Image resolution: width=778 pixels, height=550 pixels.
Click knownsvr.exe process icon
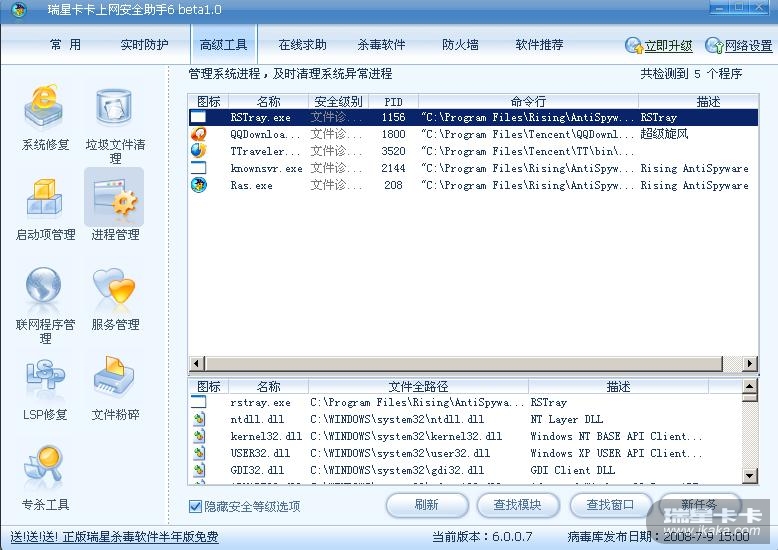[198, 168]
